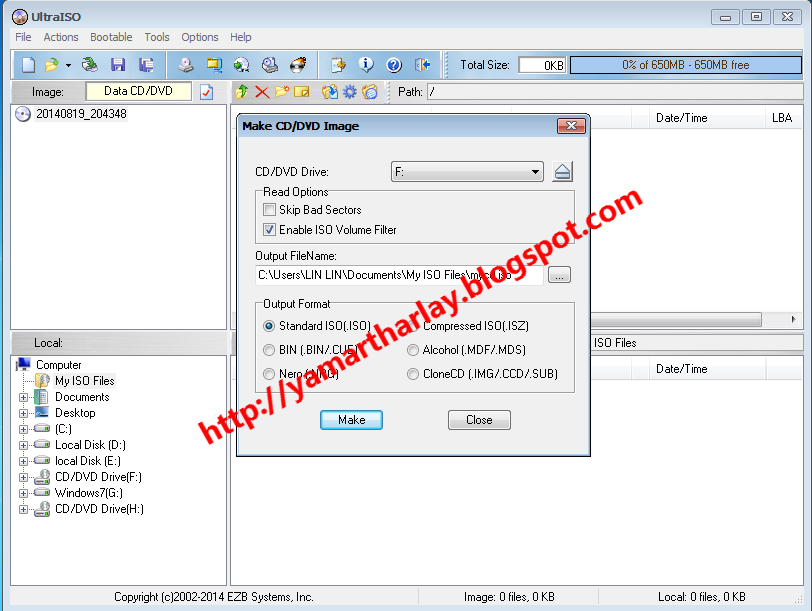
Task: Click the Info toolbar icon
Action: (x=366, y=65)
